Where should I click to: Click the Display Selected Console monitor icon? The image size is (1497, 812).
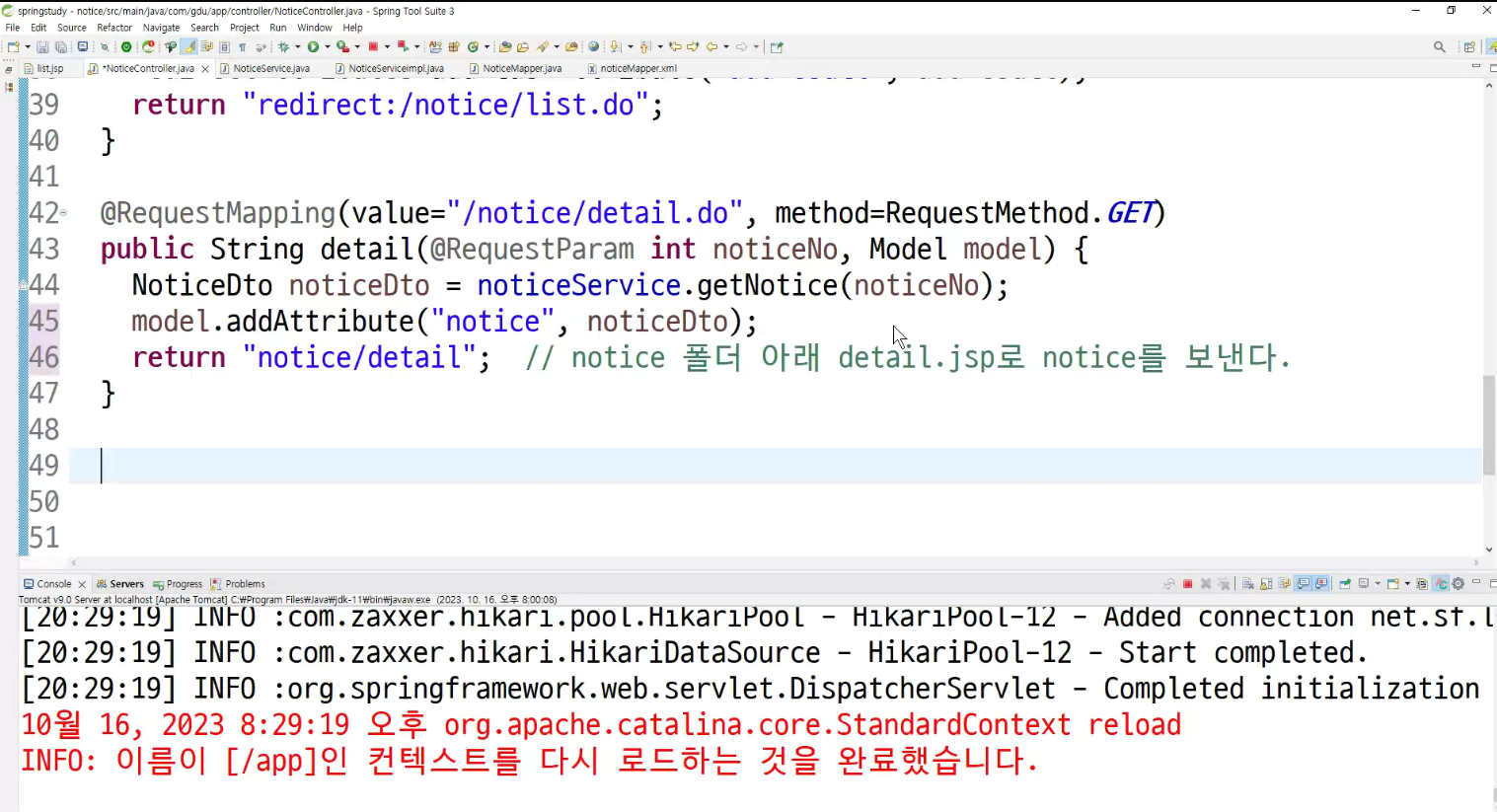pos(1363,584)
